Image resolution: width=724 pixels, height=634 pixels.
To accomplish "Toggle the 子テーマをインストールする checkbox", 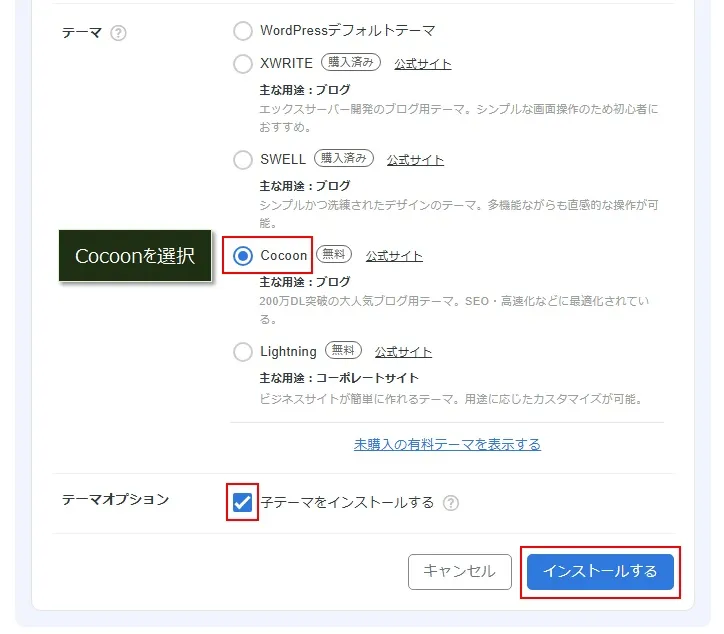I will coord(242,502).
